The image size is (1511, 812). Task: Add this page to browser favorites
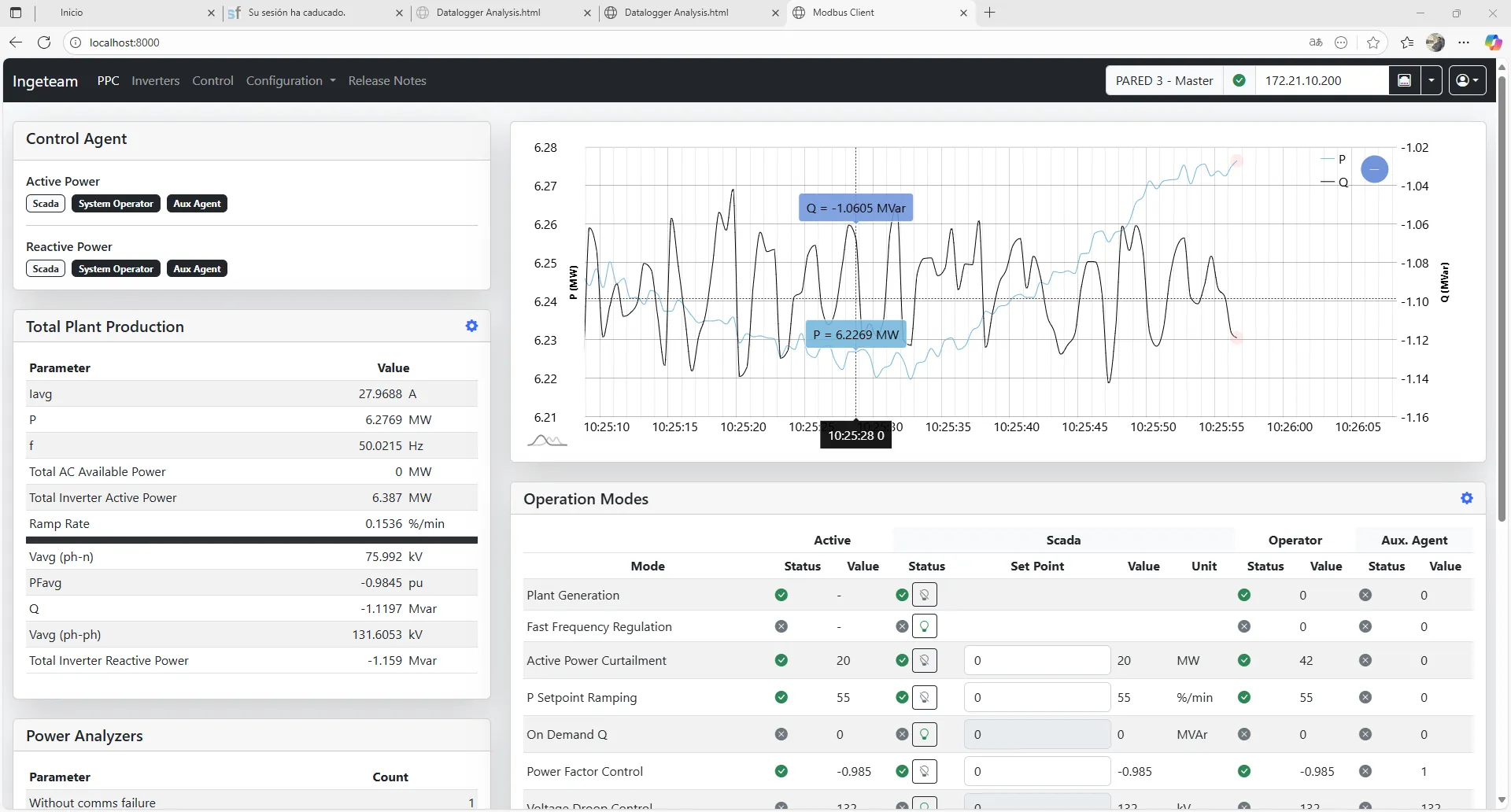[1373, 42]
